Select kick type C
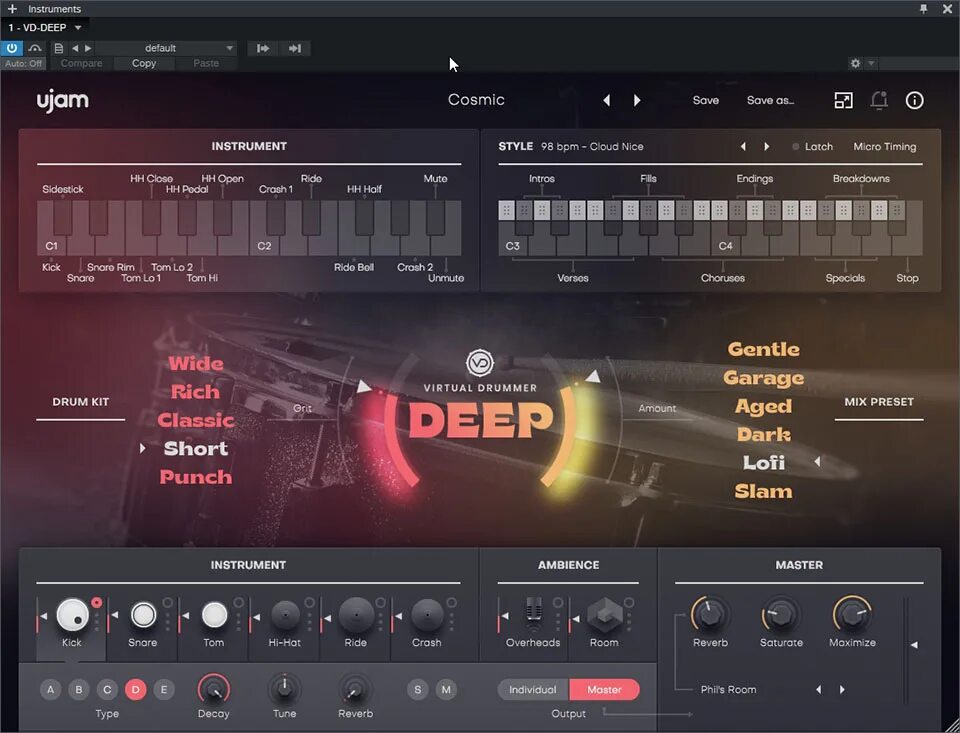Screen dimensions: 960x733 [x=107, y=690]
